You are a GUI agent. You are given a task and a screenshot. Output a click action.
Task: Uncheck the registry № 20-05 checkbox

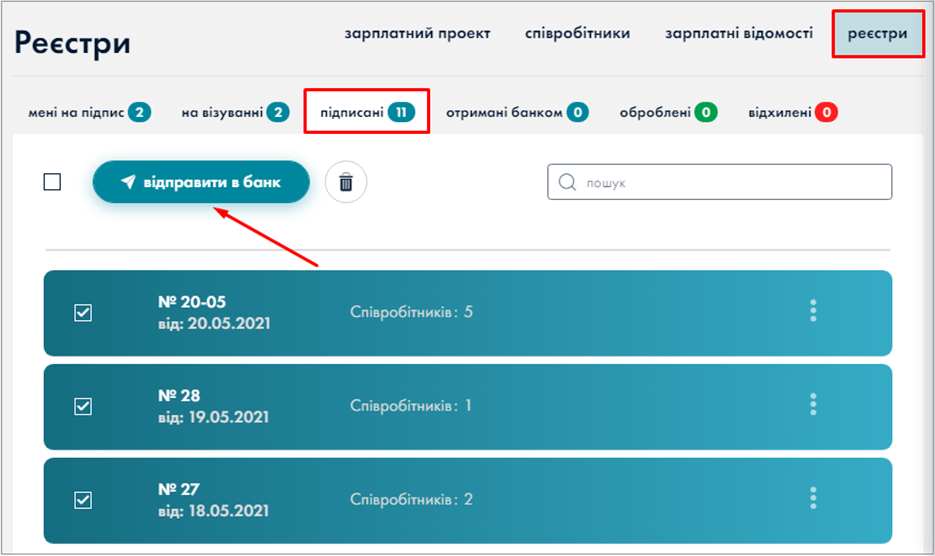pos(84,313)
